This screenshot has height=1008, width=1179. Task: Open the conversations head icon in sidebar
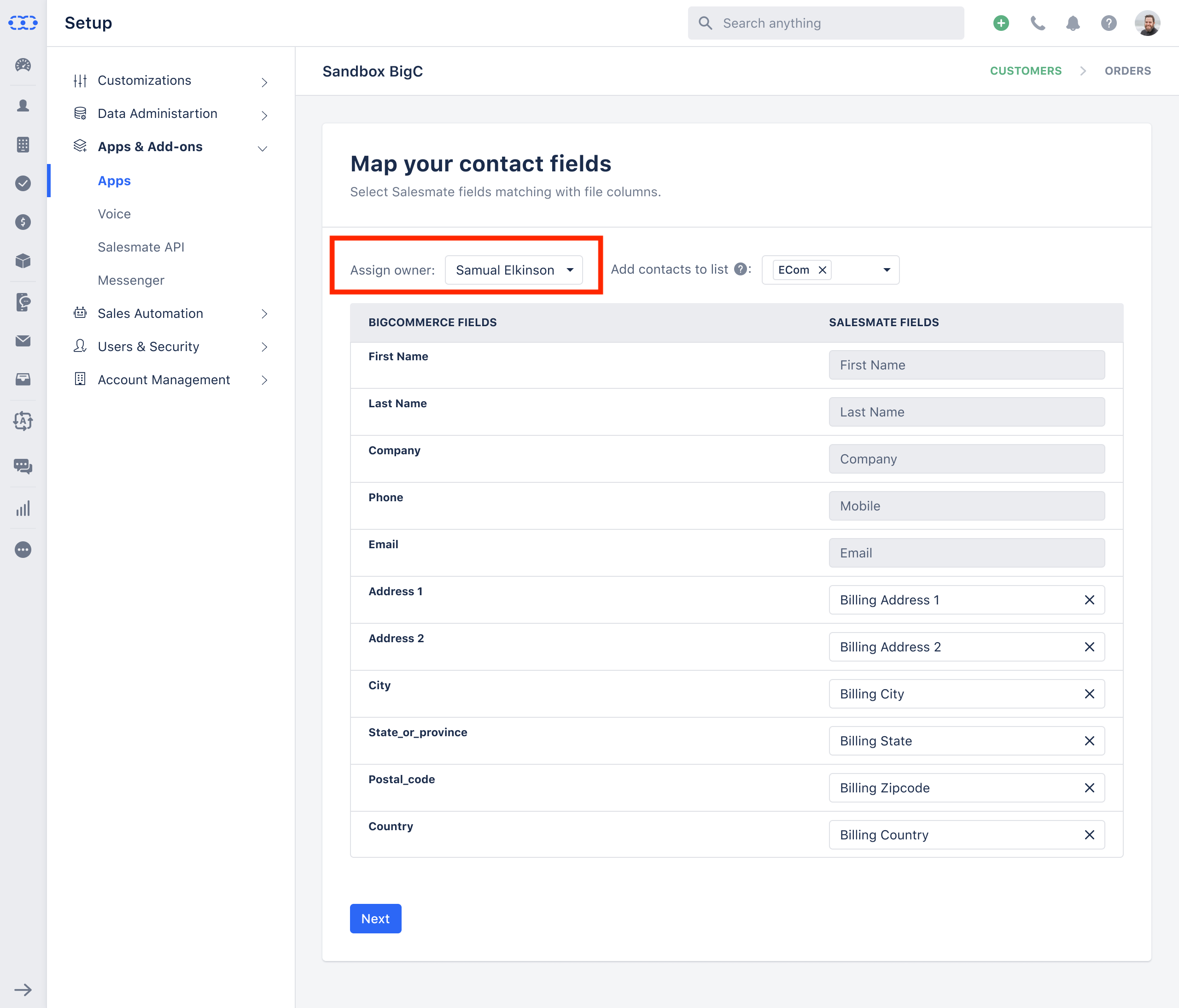point(23,302)
